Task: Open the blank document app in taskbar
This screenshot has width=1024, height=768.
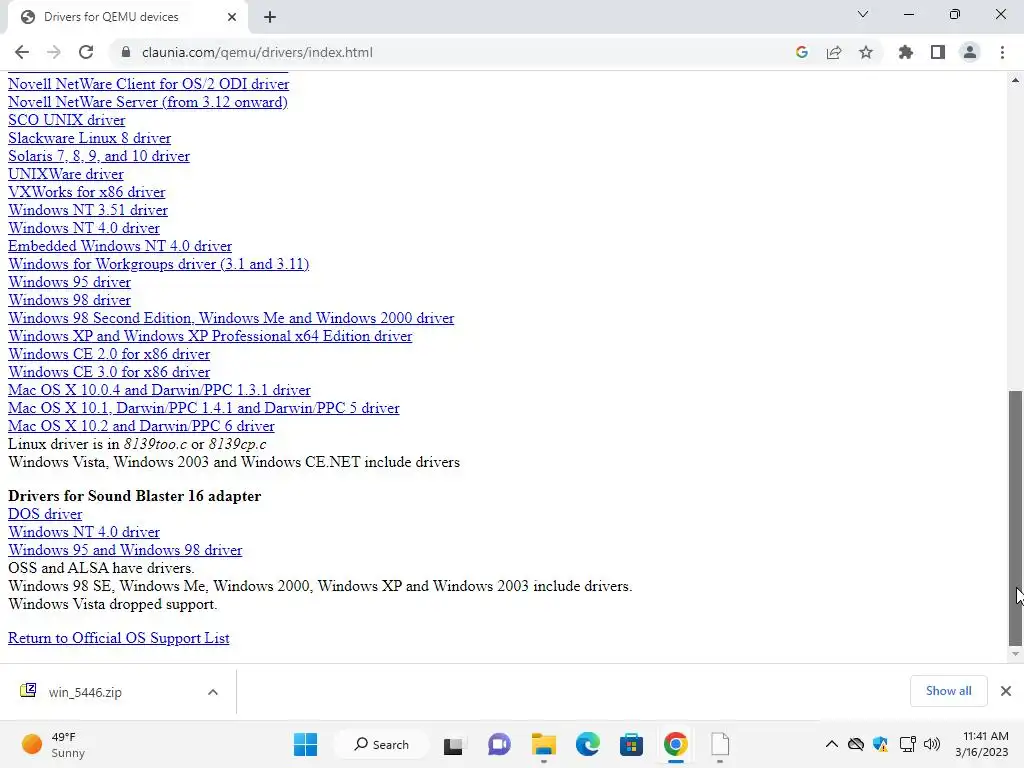Action: coord(720,744)
